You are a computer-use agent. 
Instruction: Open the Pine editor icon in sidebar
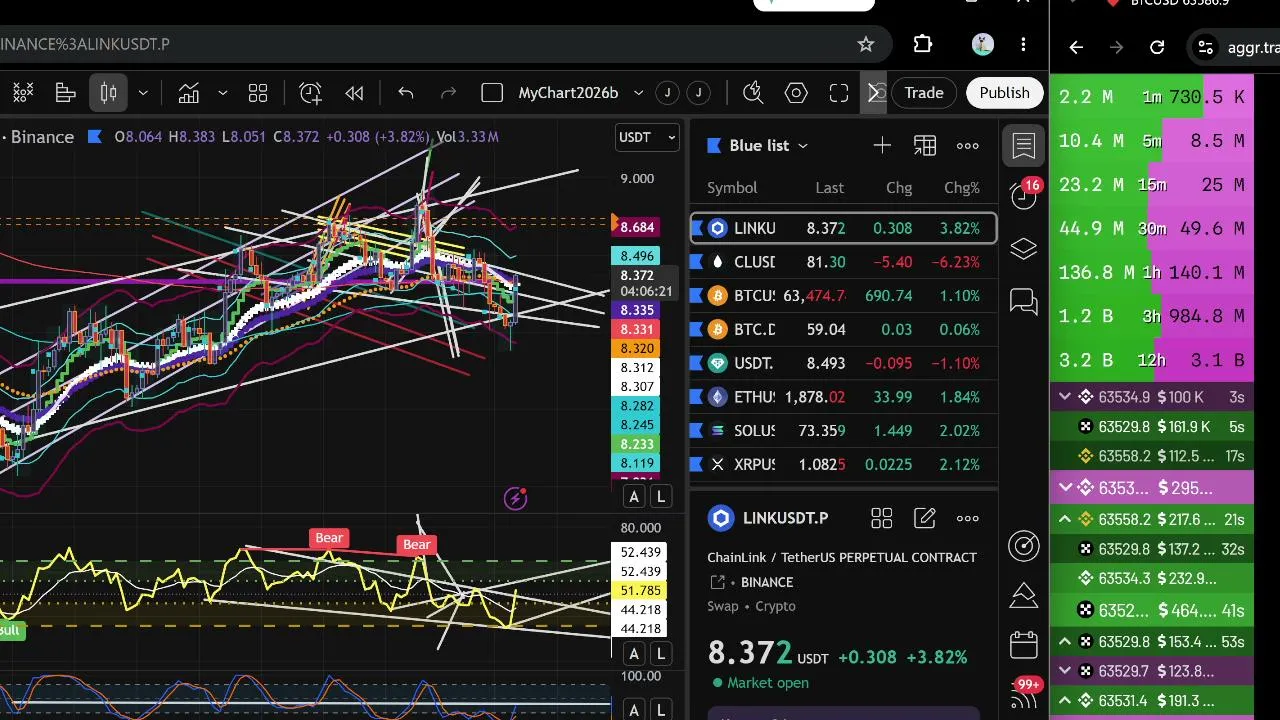pos(1024,595)
